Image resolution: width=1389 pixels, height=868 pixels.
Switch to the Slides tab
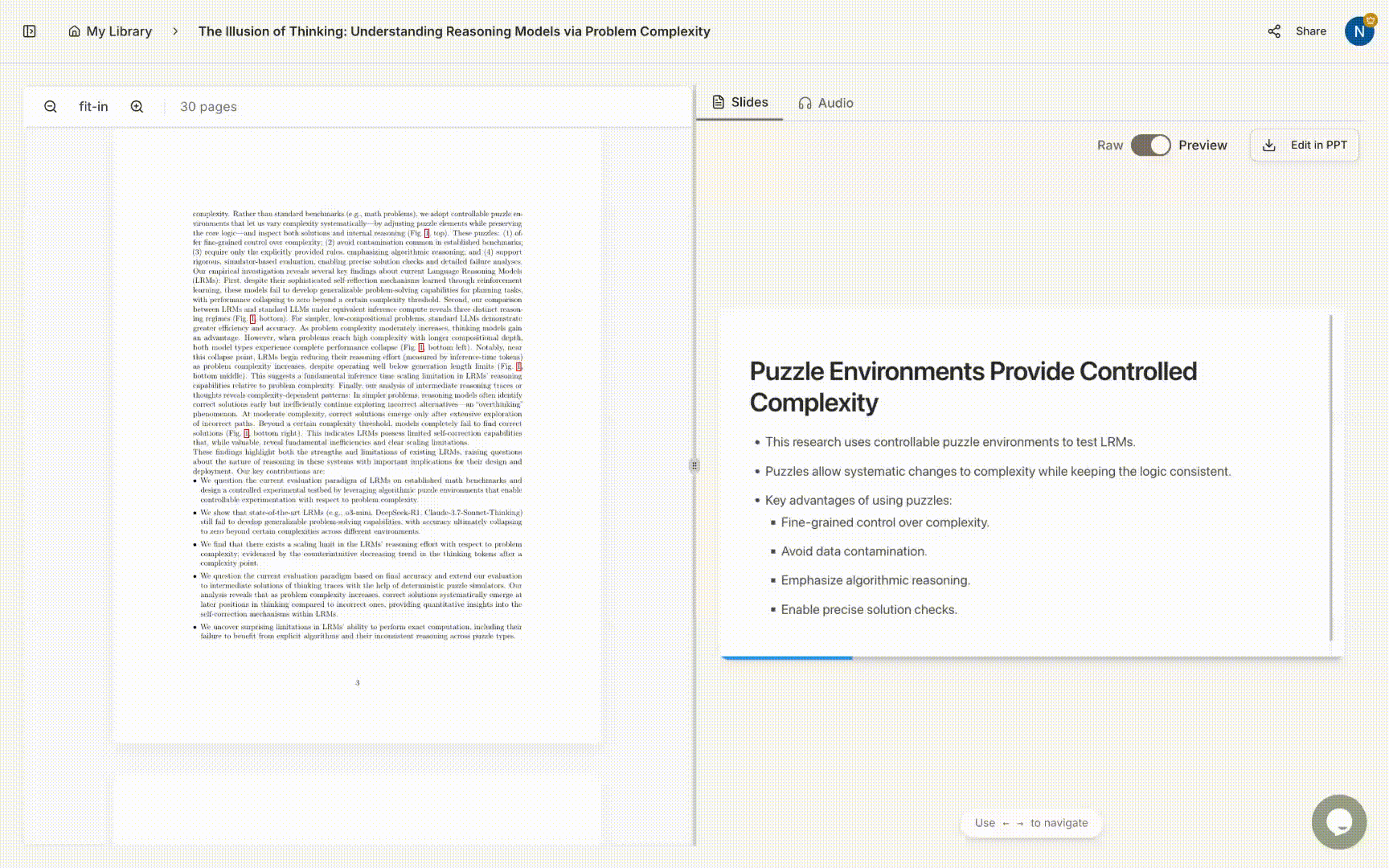(740, 103)
